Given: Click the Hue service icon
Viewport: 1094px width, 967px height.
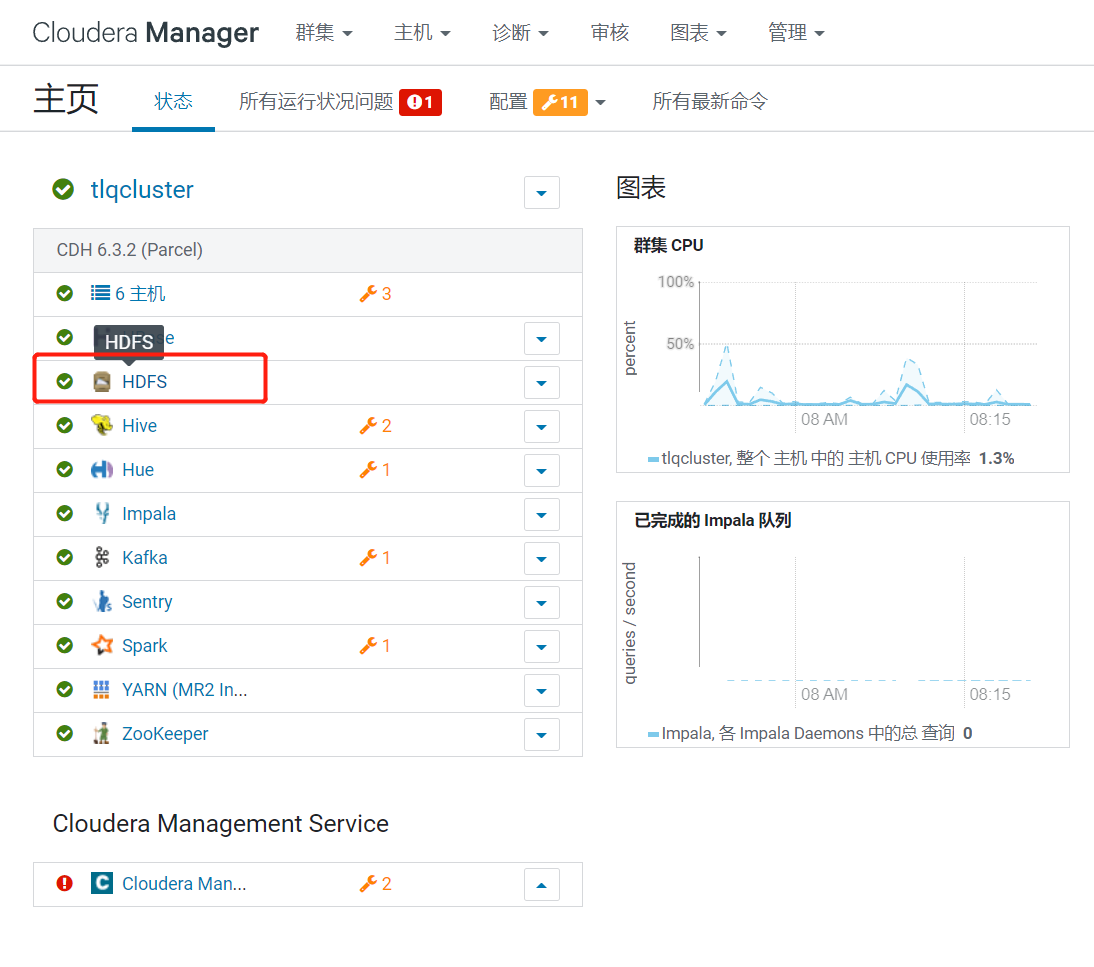Looking at the screenshot, I should click(x=102, y=470).
